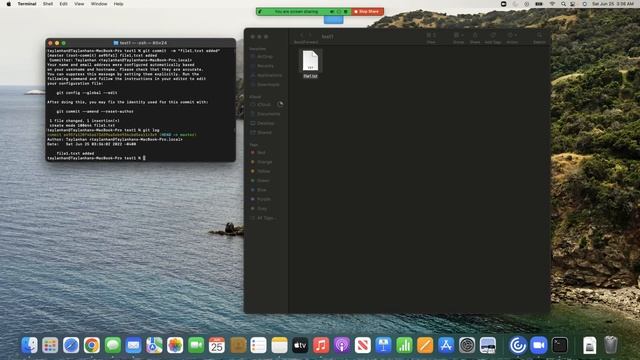Click the Wi-Fi status icon
640x360 pixels.
tap(552, 4)
